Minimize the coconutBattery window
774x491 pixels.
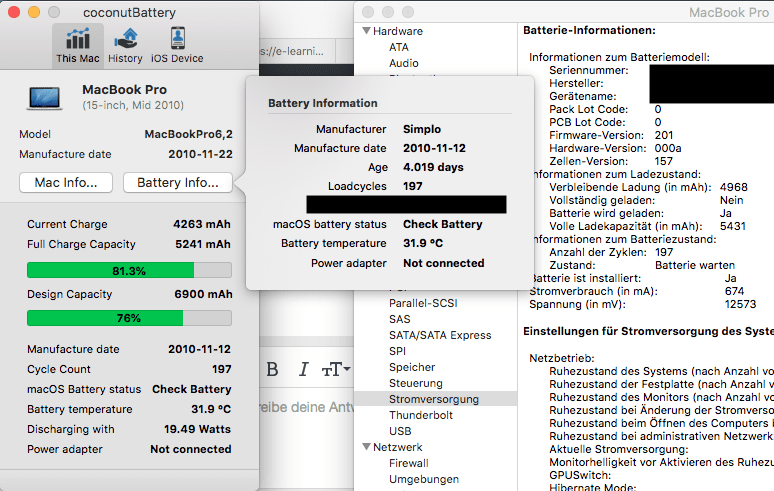coord(34,12)
